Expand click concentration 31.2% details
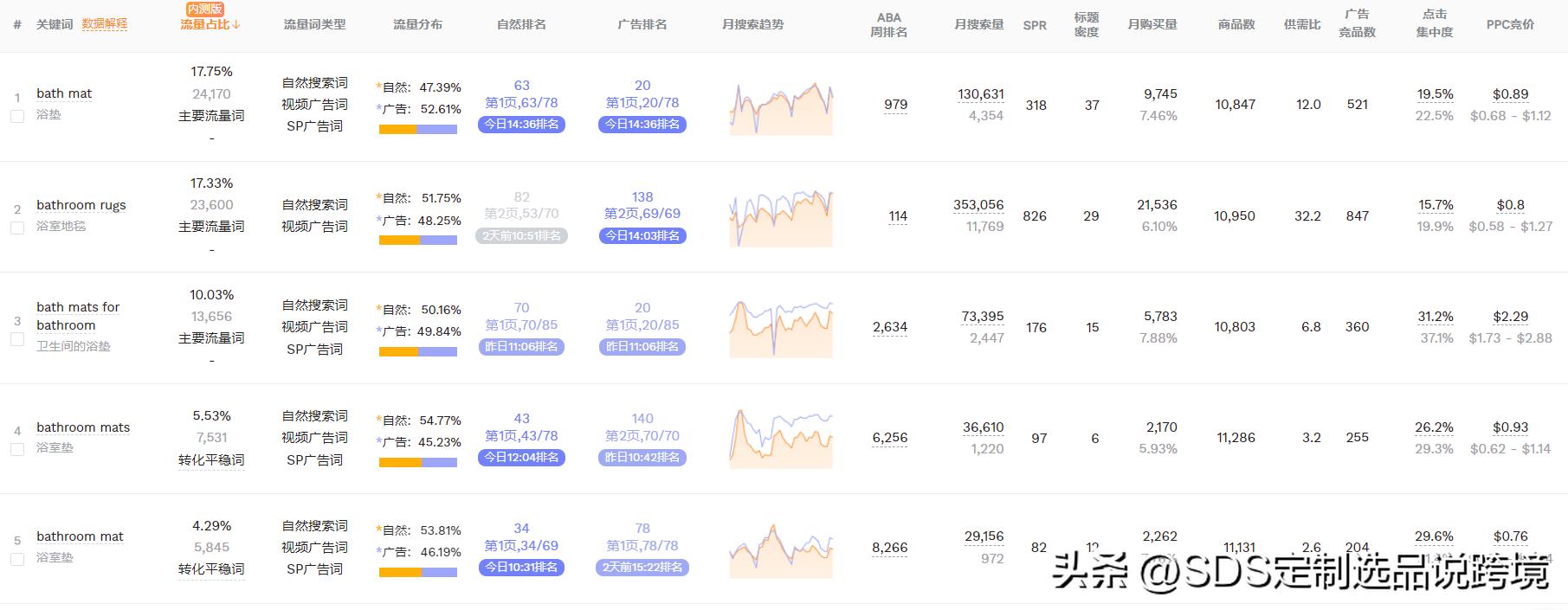 1435,317
